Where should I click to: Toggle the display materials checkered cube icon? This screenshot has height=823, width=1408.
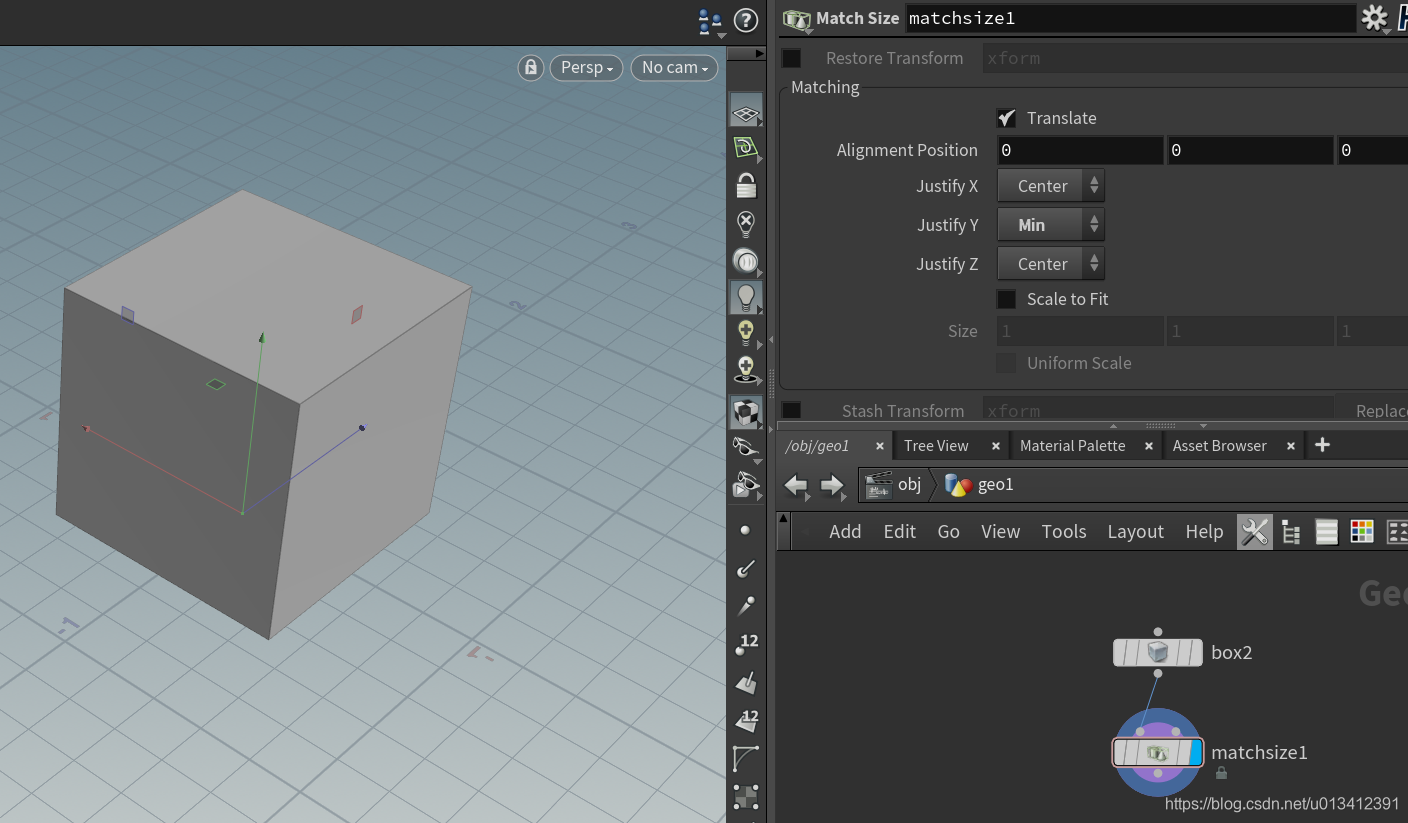coord(745,411)
